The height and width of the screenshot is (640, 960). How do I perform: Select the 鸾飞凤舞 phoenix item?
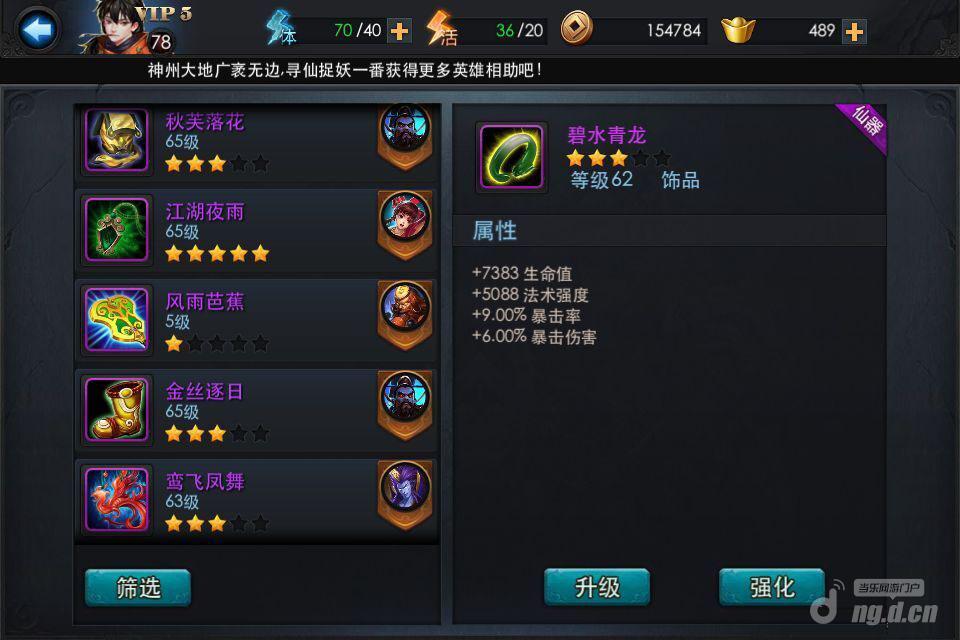point(255,500)
